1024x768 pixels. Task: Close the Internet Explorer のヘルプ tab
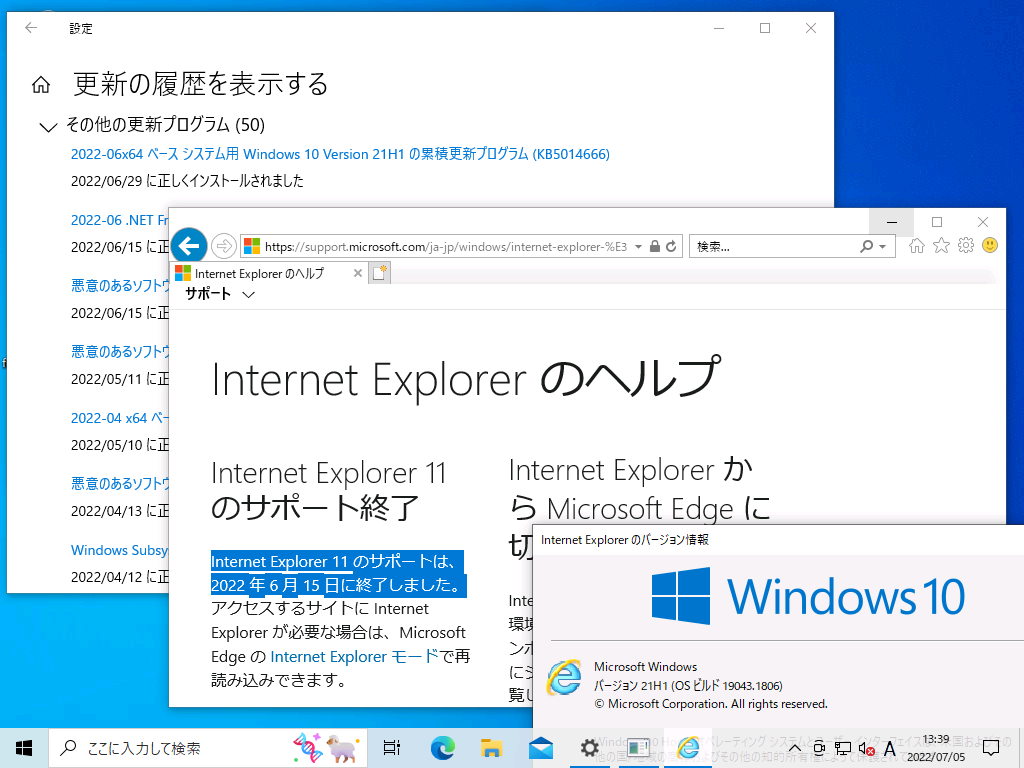click(357, 273)
